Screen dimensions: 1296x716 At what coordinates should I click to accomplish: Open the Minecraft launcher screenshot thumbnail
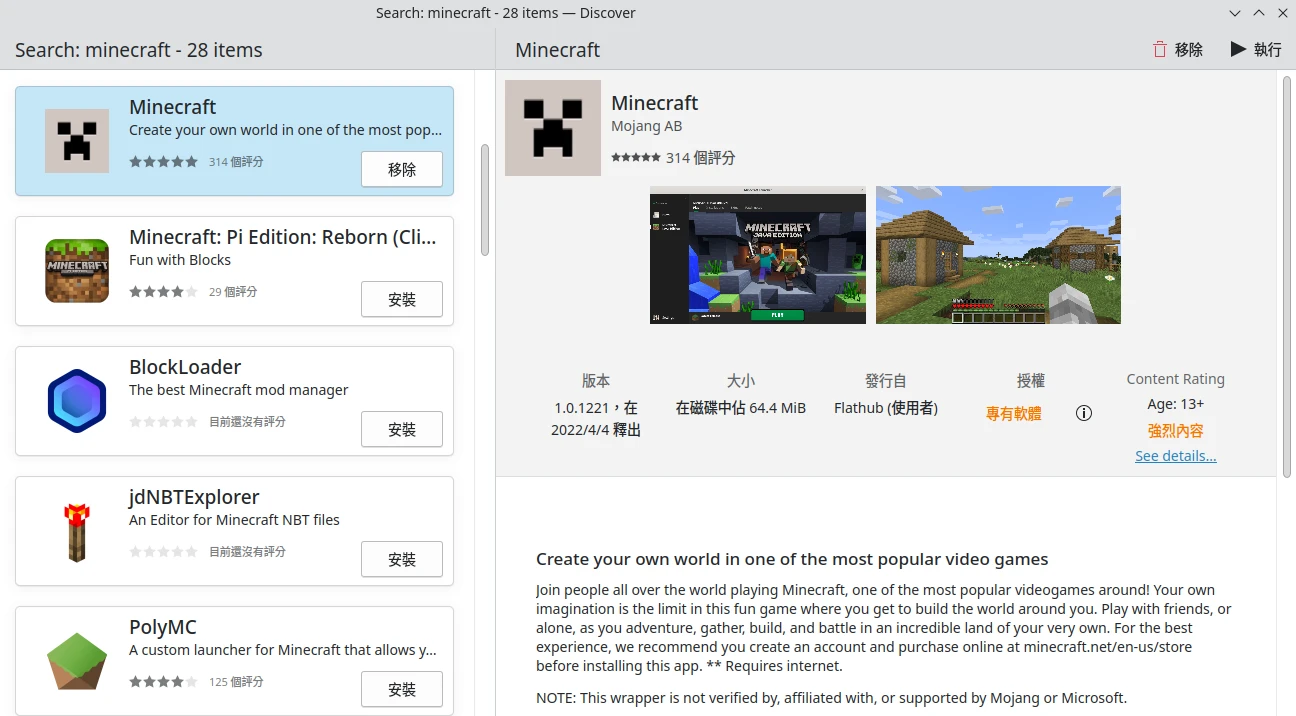758,255
